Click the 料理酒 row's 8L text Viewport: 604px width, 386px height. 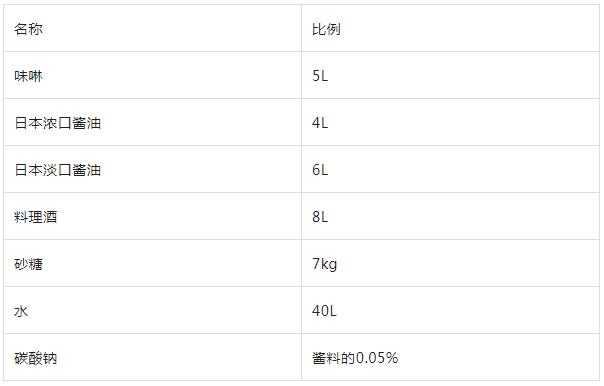click(320, 216)
